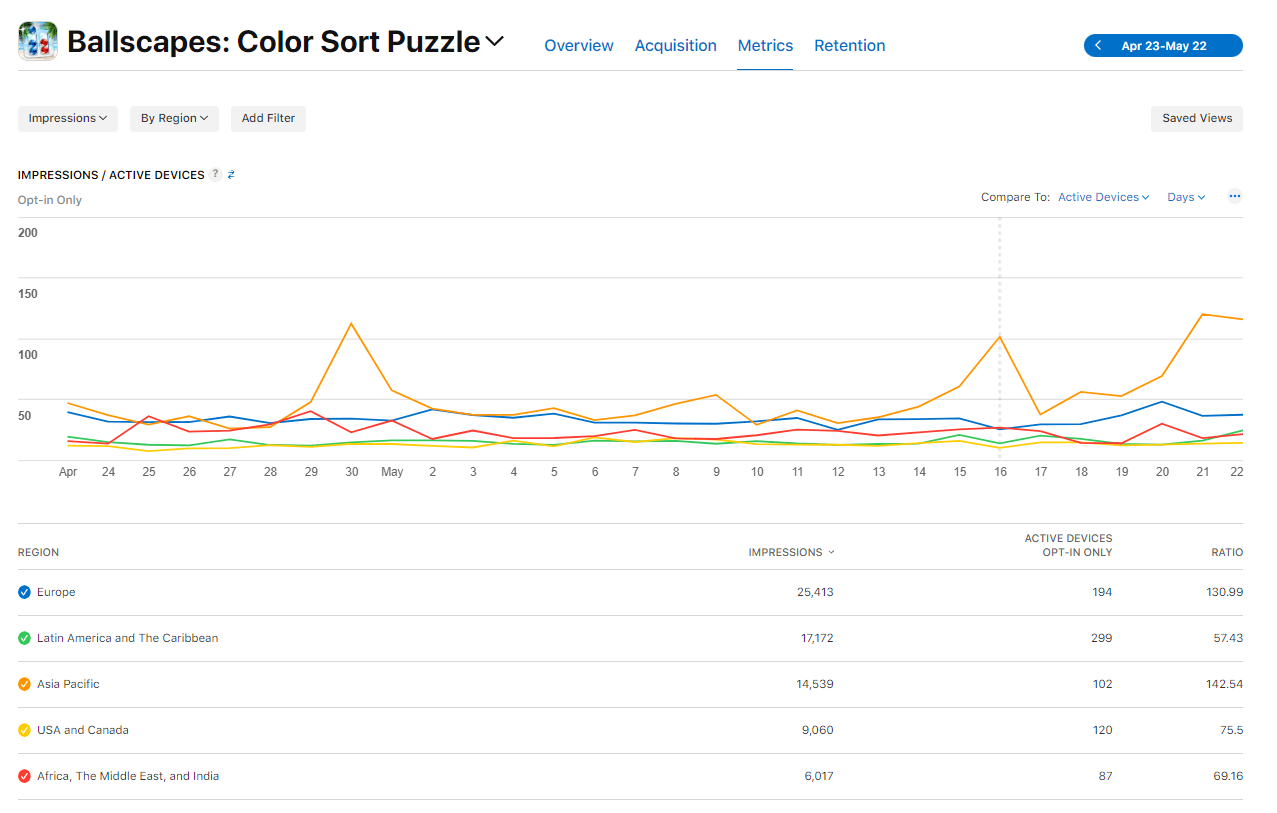This screenshot has height=813, width=1277.
Task: Switch to the Acquisition tab
Action: pos(675,46)
